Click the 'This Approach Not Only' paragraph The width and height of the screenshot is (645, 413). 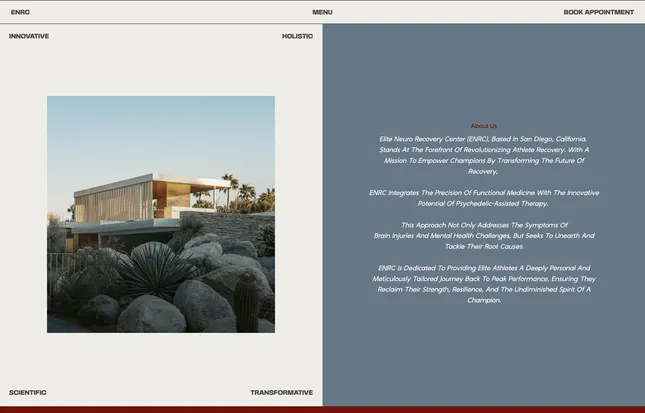pos(483,235)
